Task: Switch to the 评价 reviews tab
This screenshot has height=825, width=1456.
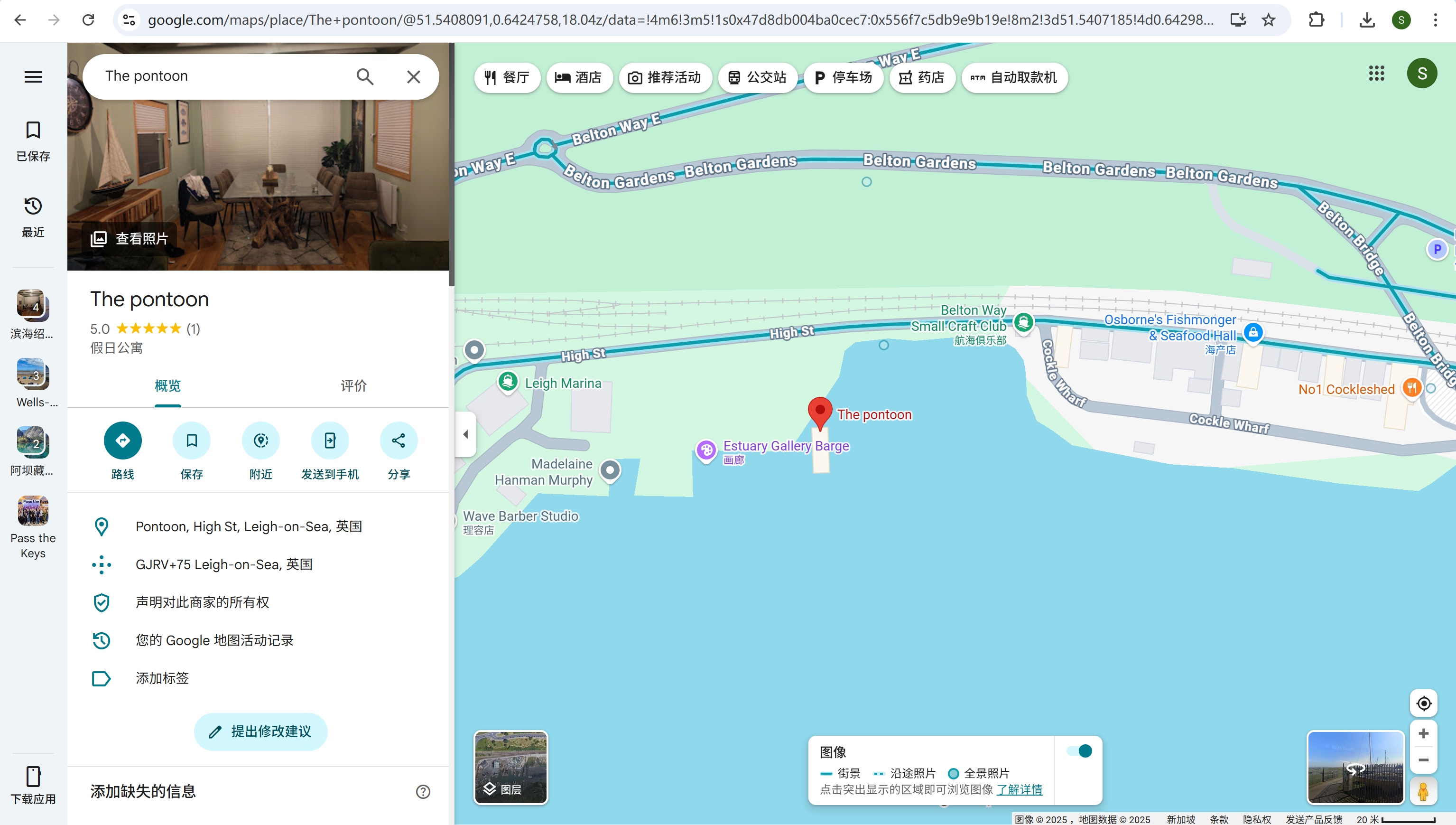Action: (x=353, y=386)
